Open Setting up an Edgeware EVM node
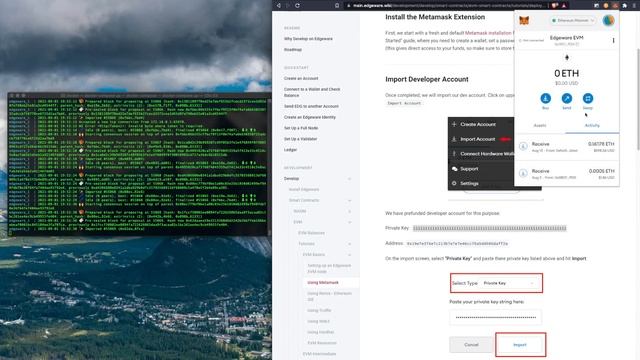 pos(329,269)
